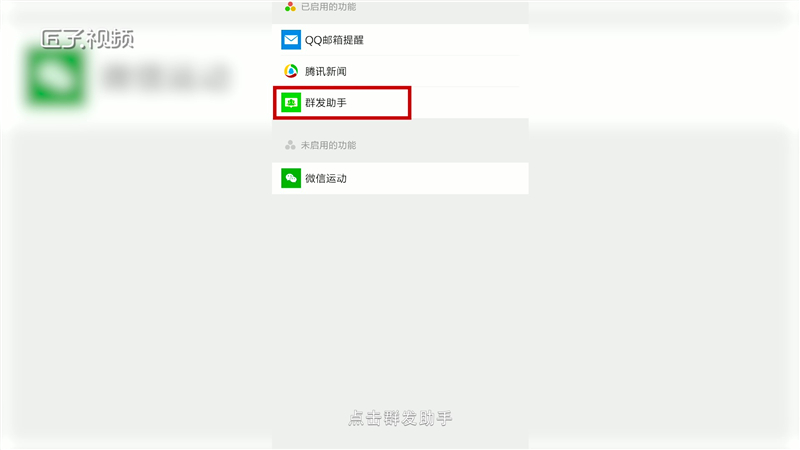Click the blurred title text beside large WeChat icon

click(167, 77)
